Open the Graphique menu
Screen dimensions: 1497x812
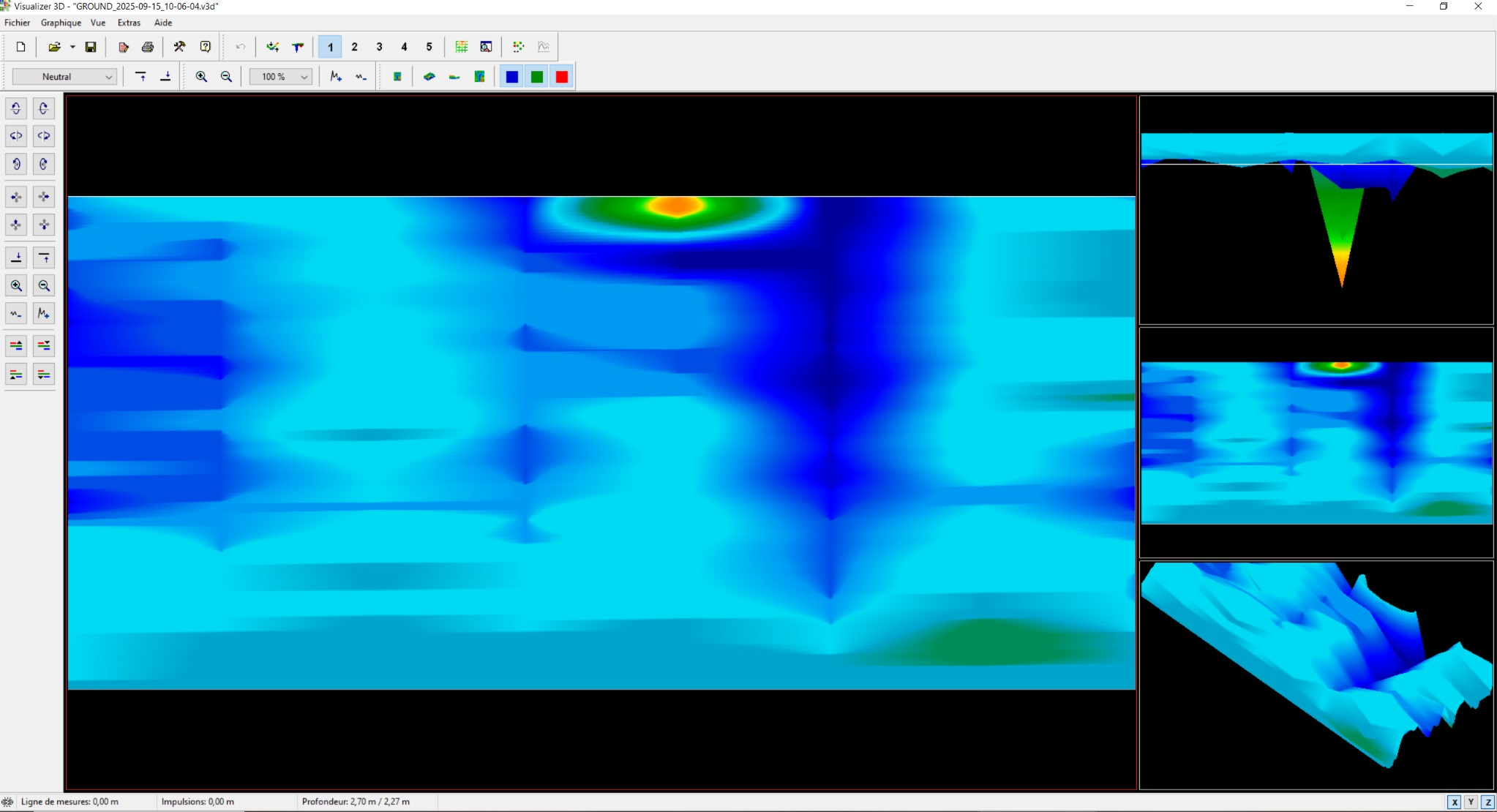point(61,23)
